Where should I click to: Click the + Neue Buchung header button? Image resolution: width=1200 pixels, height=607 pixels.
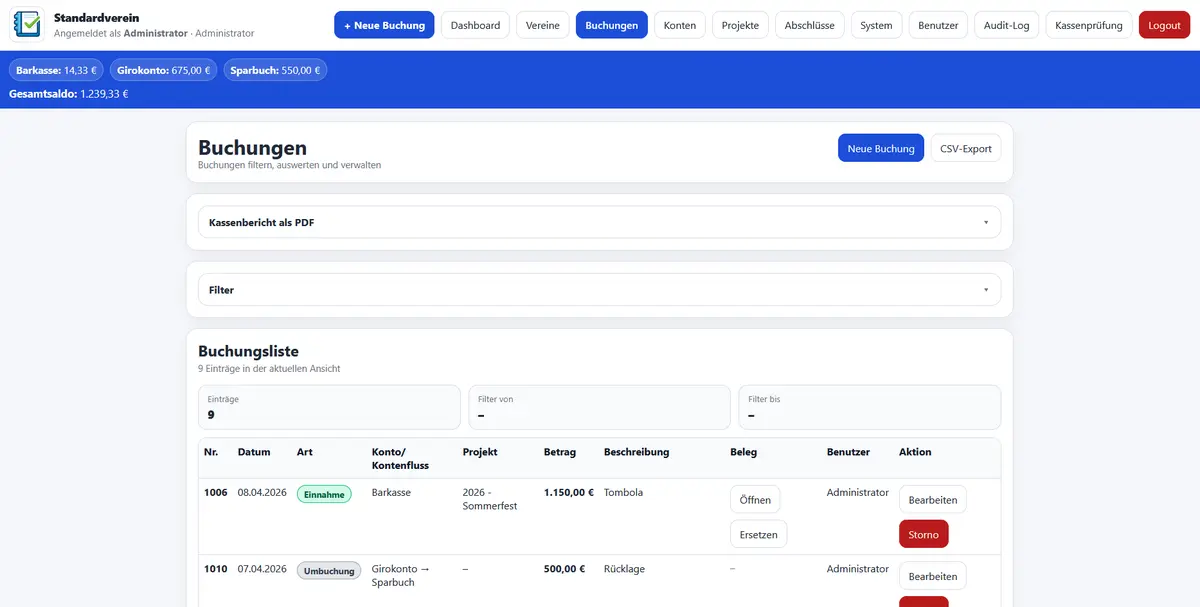tap(384, 25)
